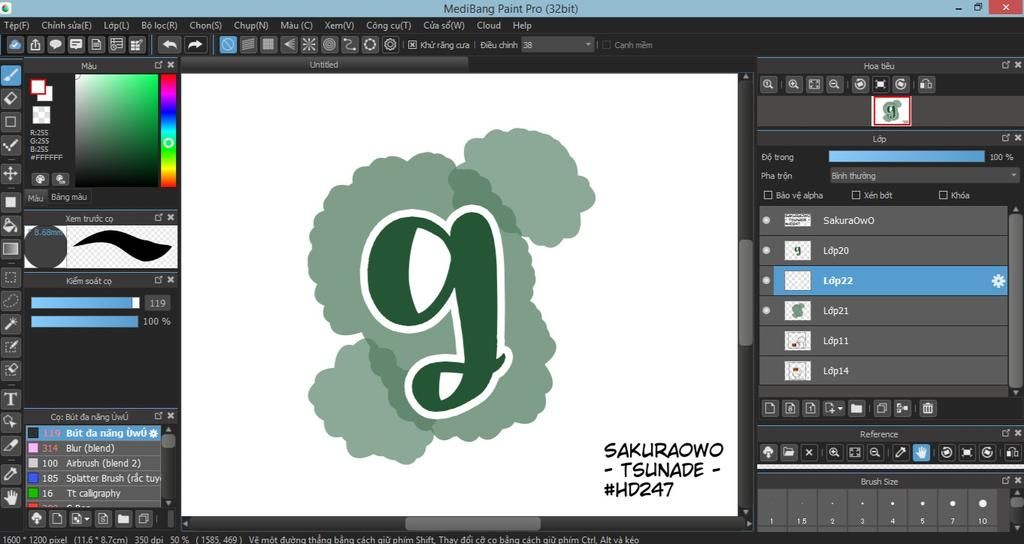Select the Eyedropper tool
The height and width of the screenshot is (544, 1024).
coord(10,474)
